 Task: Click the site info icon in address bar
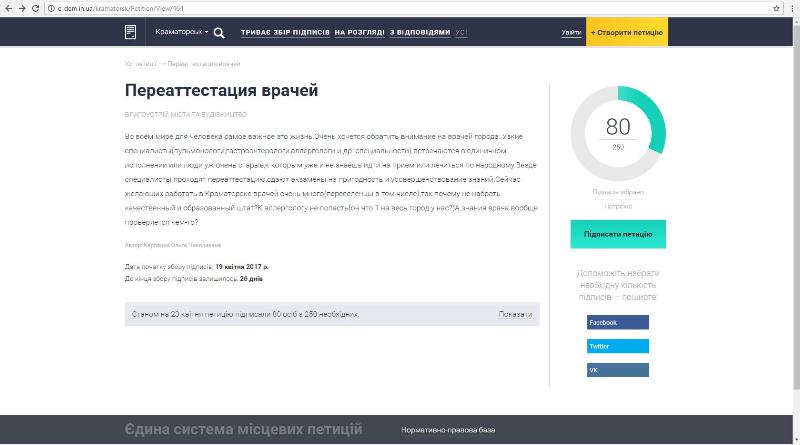coord(51,8)
